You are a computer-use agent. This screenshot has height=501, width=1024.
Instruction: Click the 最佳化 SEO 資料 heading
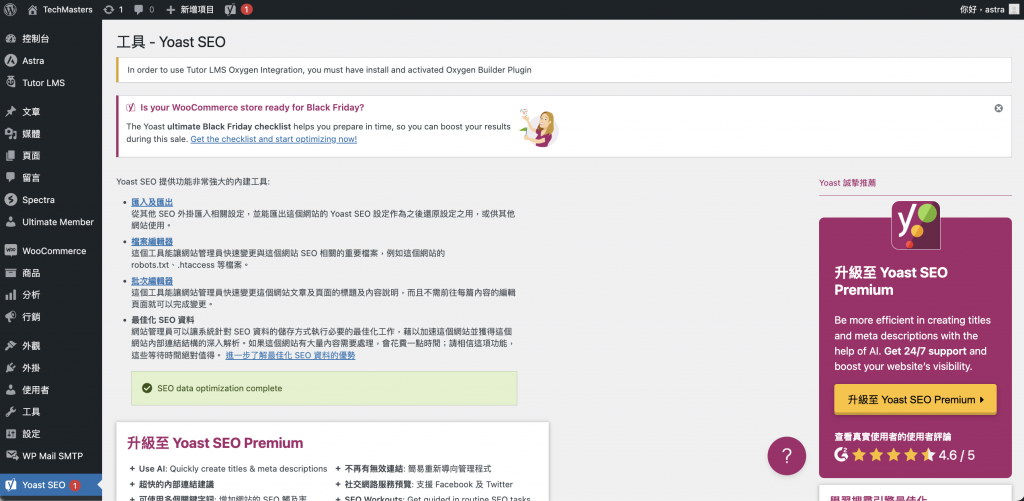click(x=163, y=320)
